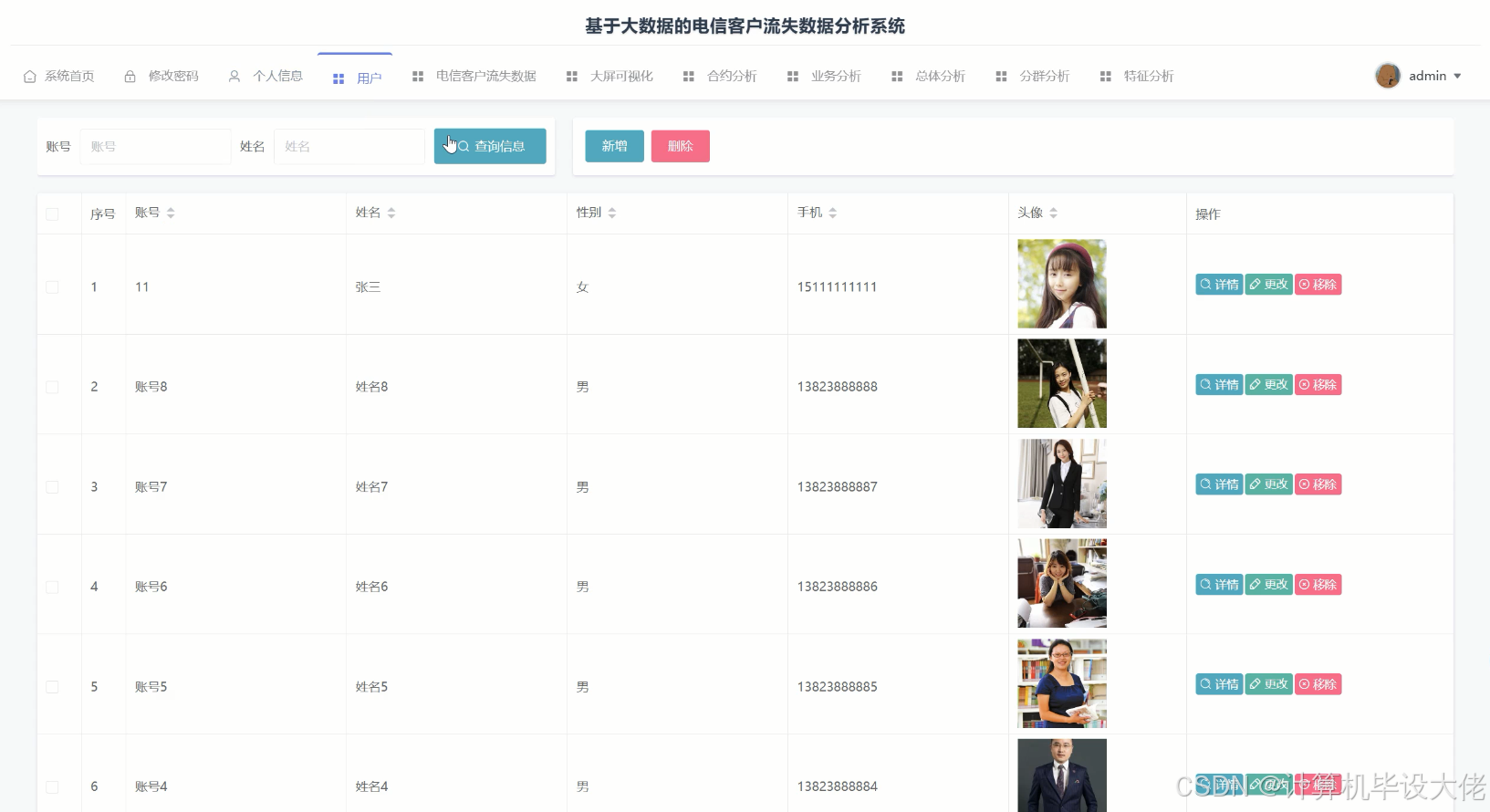Click 更改 for user 姓名5
Image resolution: width=1490 pixels, height=812 pixels.
(x=1269, y=684)
